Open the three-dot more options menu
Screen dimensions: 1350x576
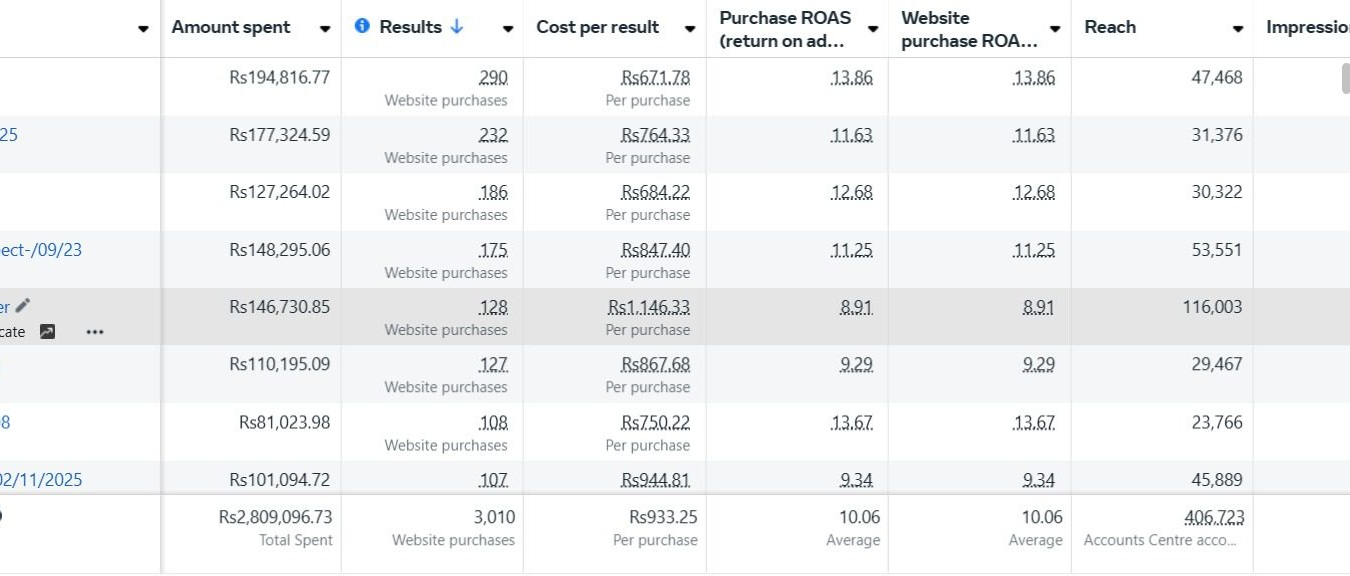95,332
